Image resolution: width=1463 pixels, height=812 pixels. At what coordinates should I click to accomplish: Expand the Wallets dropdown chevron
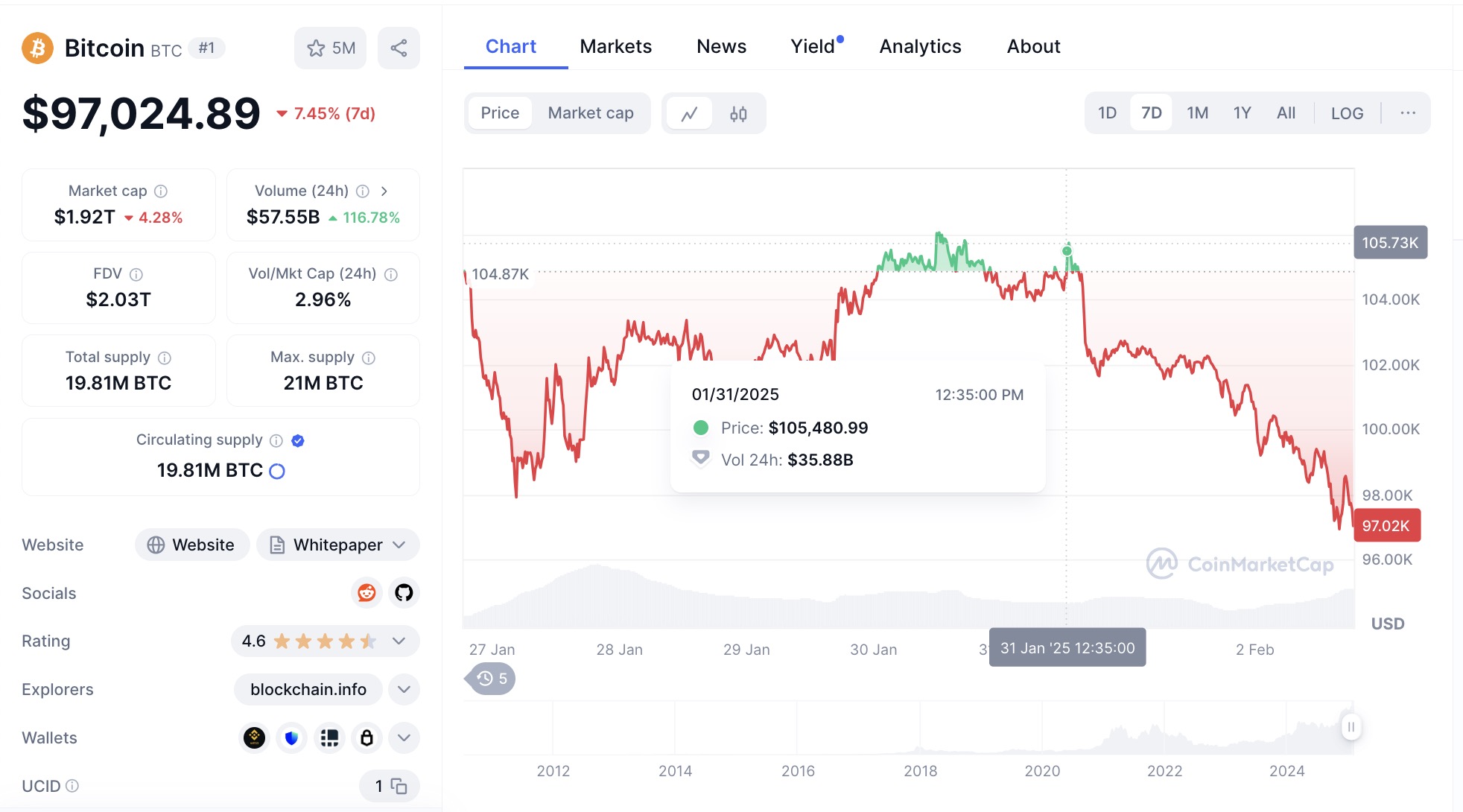[x=404, y=738]
